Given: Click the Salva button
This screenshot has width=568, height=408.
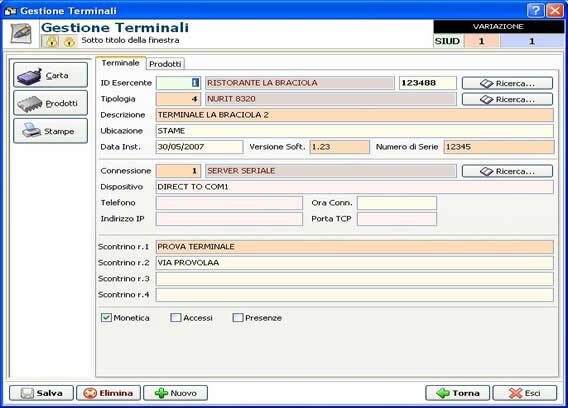Looking at the screenshot, I should [41, 393].
